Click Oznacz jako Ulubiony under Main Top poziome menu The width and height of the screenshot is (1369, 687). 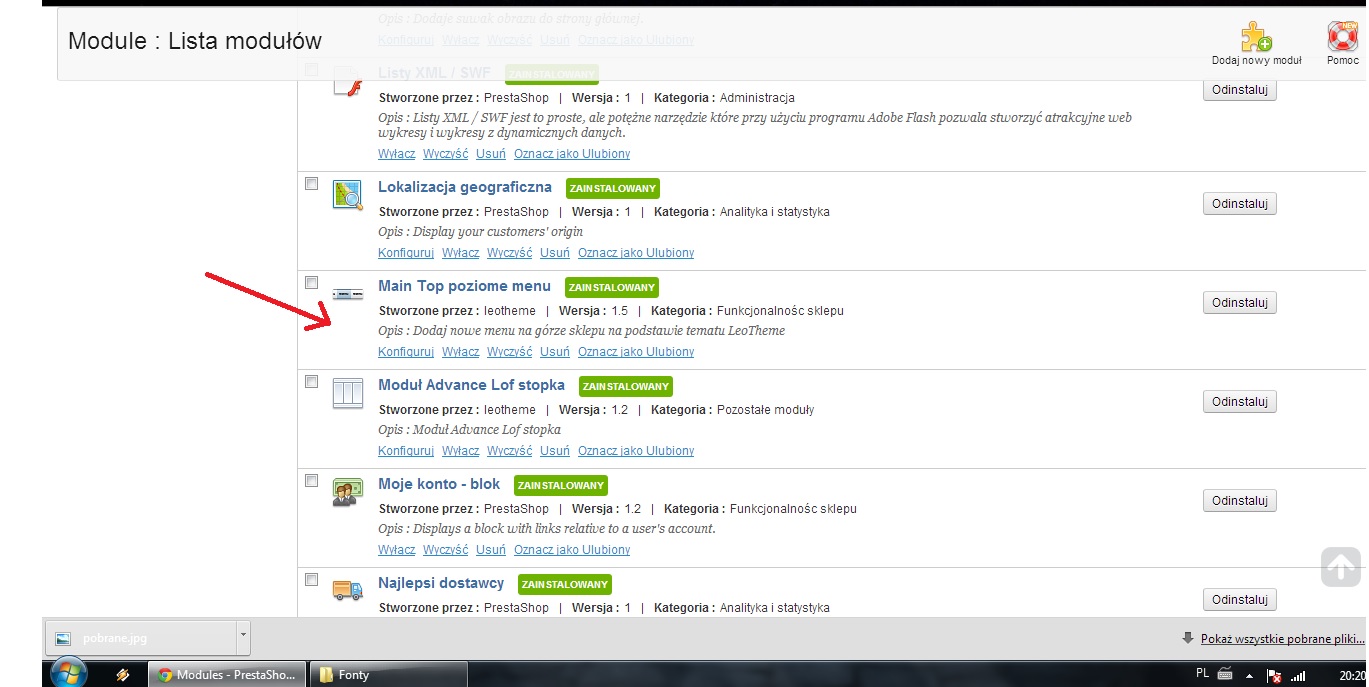pyautogui.click(x=636, y=352)
